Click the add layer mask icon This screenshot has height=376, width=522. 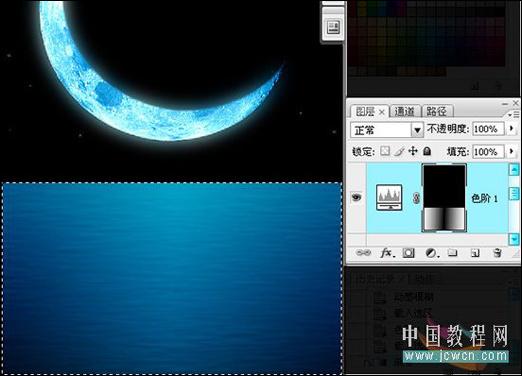tap(408, 253)
